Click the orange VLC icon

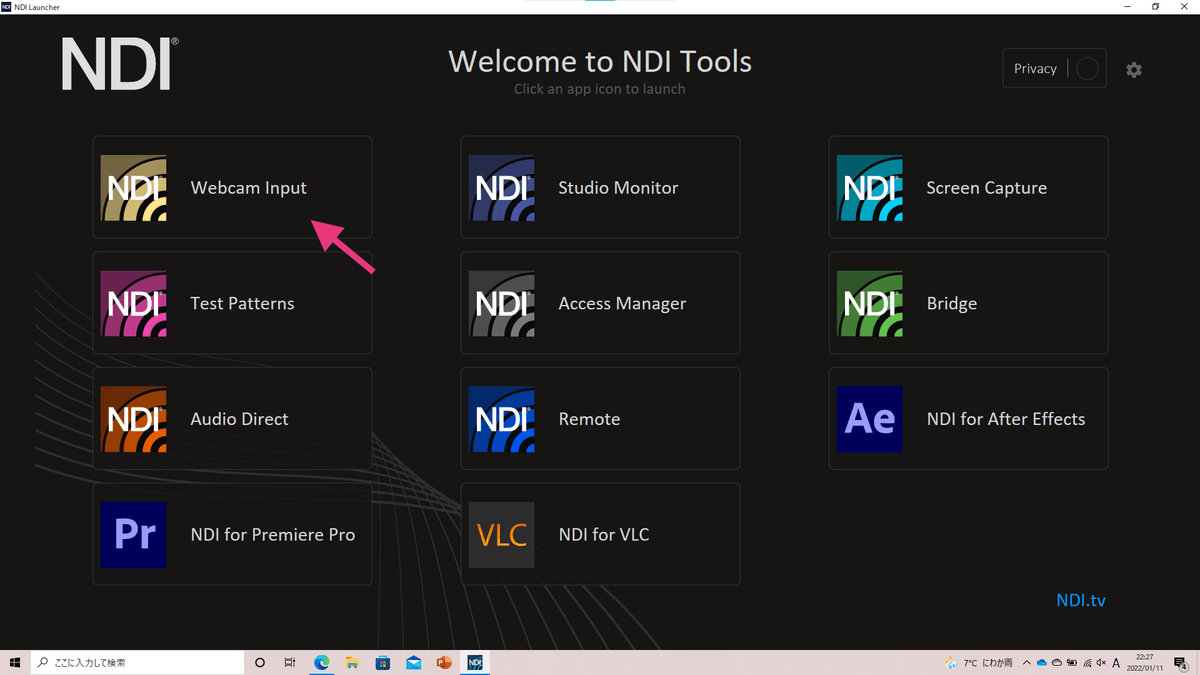(502, 535)
